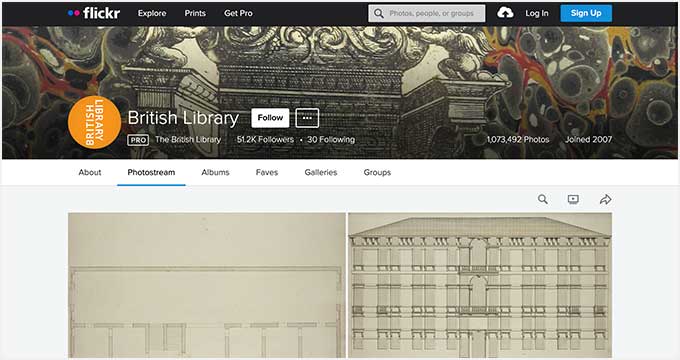
Task: Click the Joined 2007 text
Action: (x=588, y=140)
